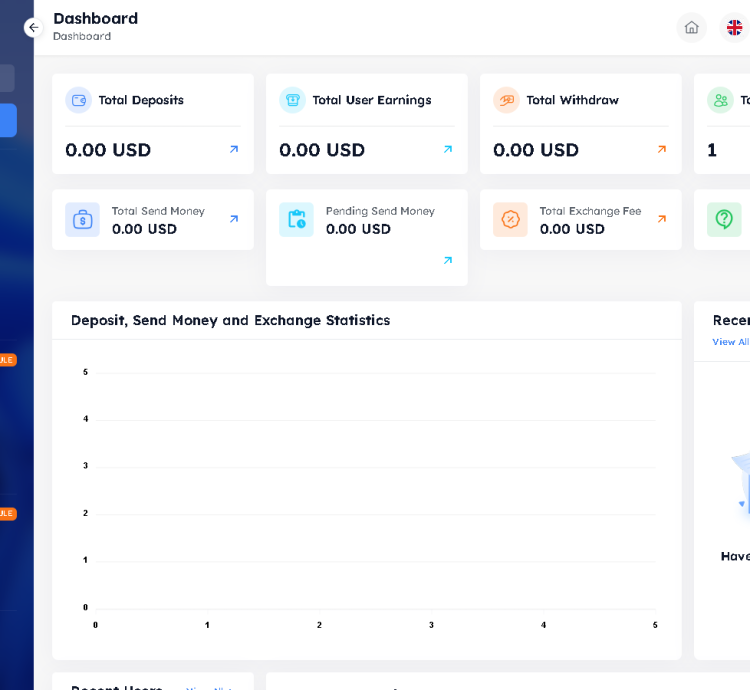
Task: Click the Pending Send Money label
Action: pyautogui.click(x=380, y=211)
